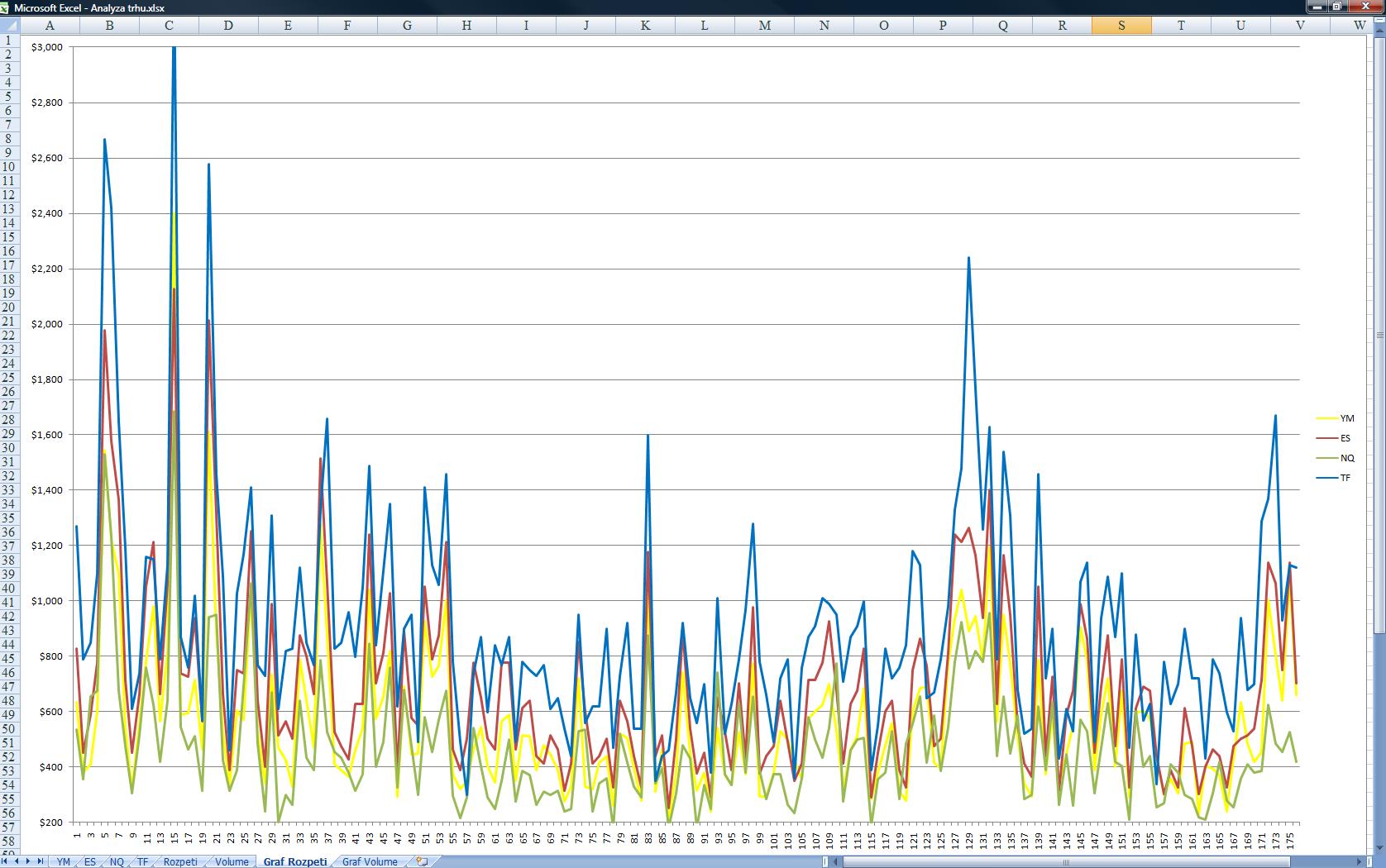This screenshot has height=868, width=1386.
Task: Select column V header
Action: coord(1300,25)
